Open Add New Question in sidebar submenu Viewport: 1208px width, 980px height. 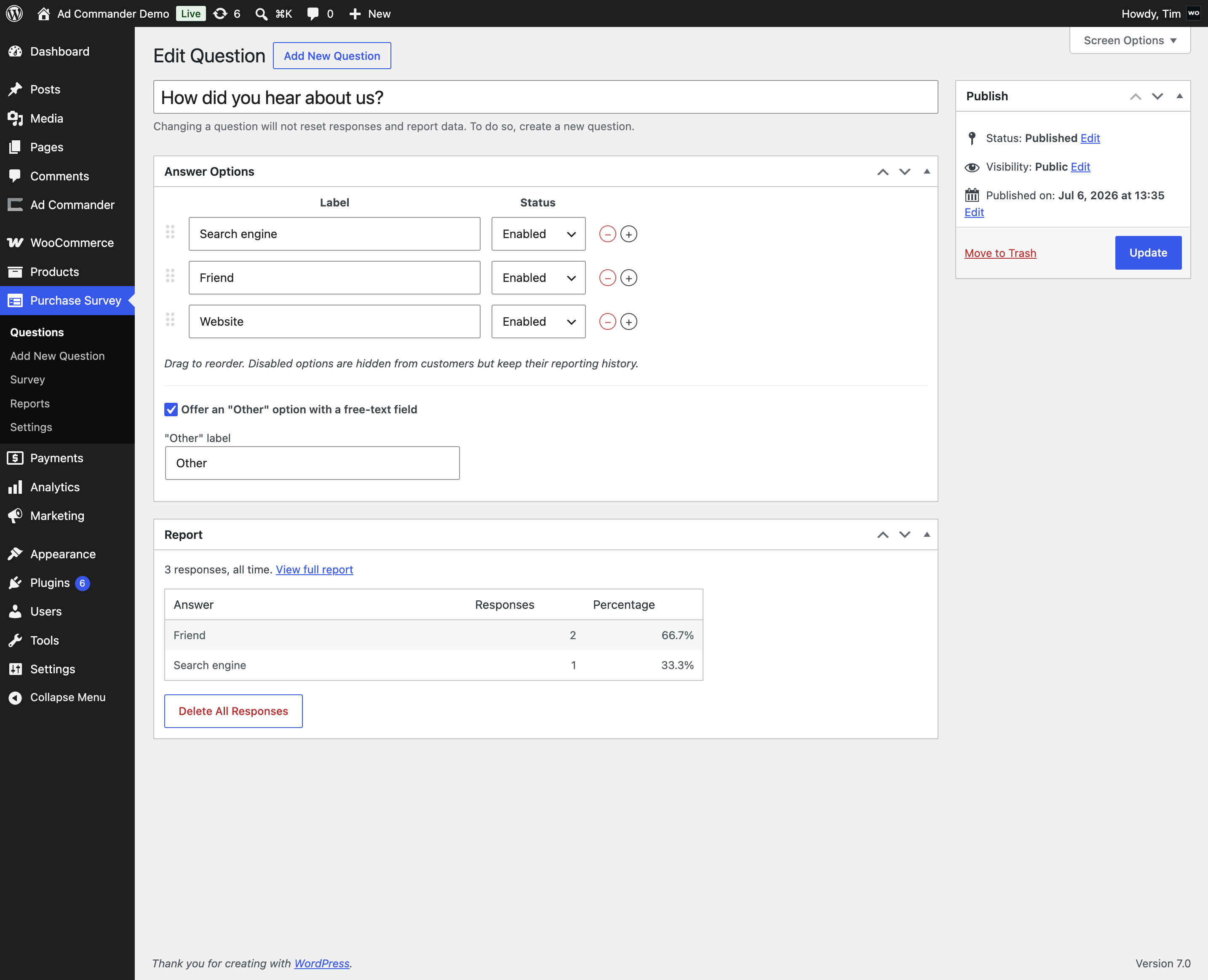(58, 356)
